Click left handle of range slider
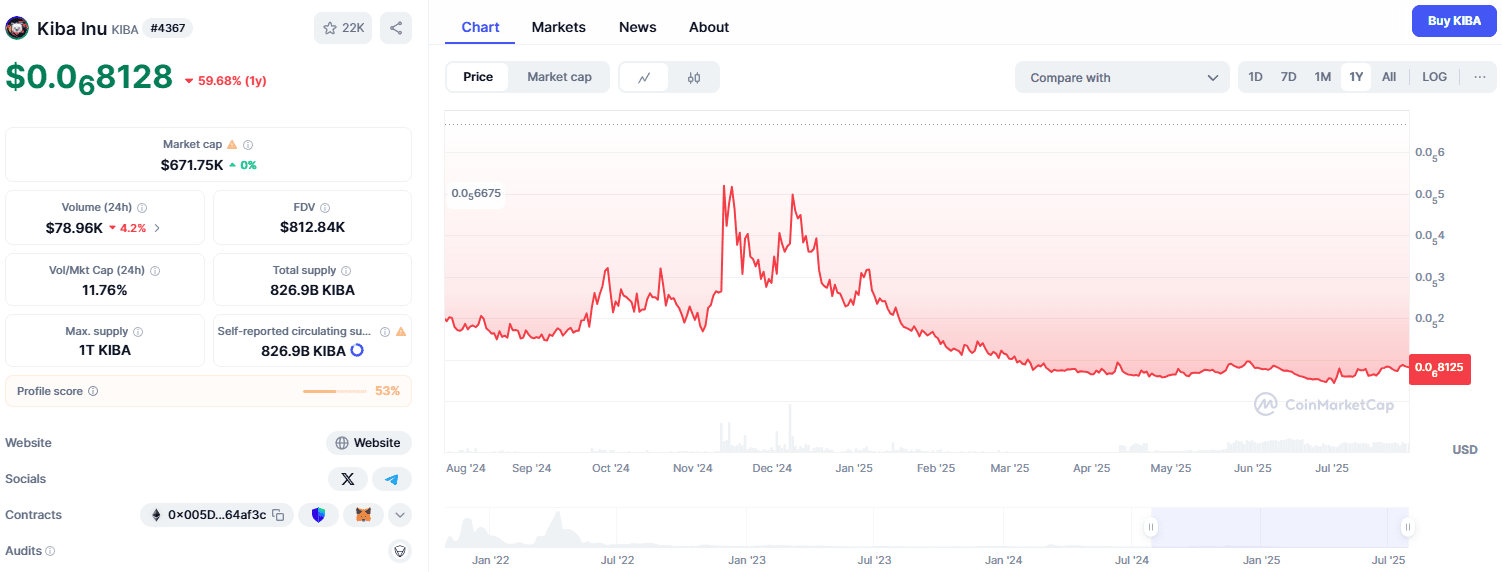The image size is (1502, 572). click(1151, 527)
